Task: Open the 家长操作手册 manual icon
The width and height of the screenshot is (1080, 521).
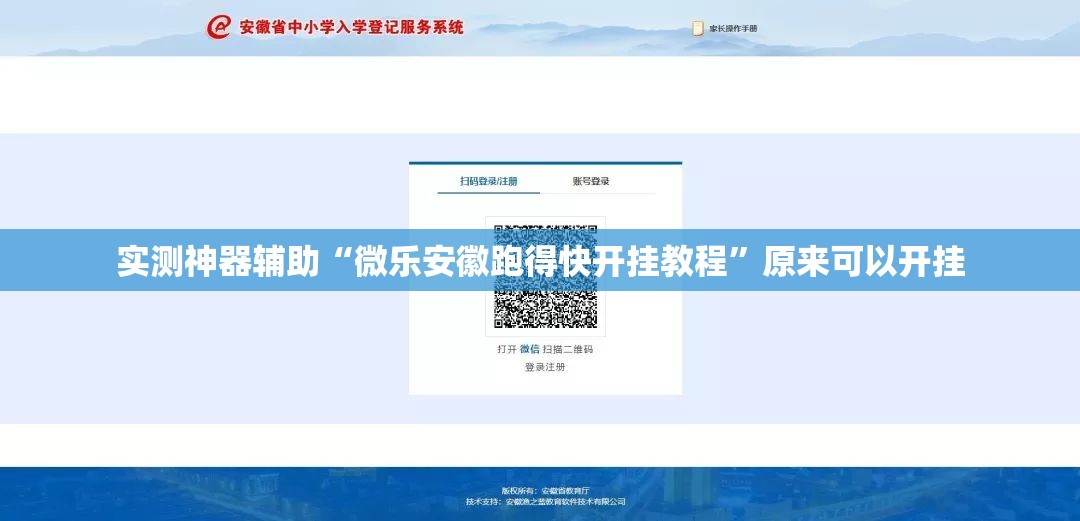Action: (x=698, y=28)
